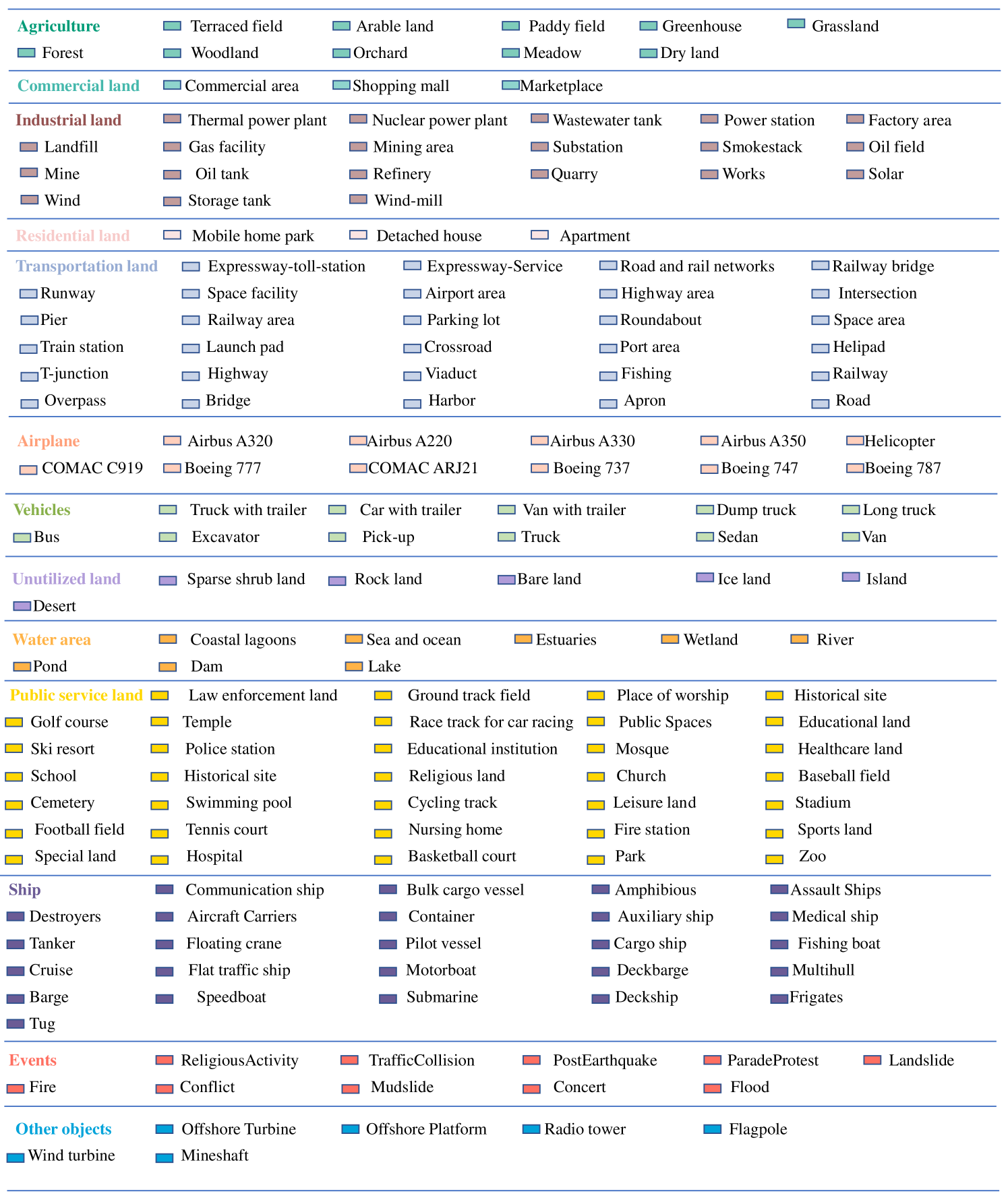This screenshot has height=1202, width=1008.
Task: Click the swatch next to Viaduct
Action: point(412,376)
